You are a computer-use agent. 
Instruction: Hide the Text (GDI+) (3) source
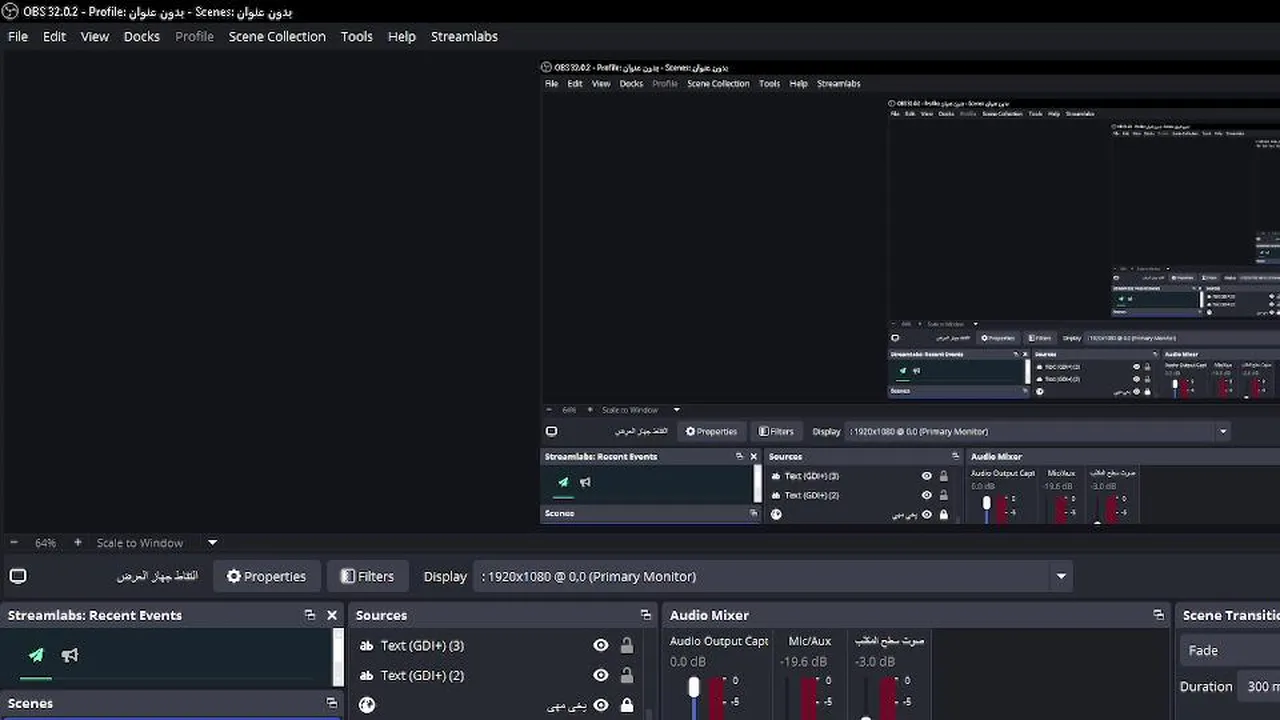601,645
